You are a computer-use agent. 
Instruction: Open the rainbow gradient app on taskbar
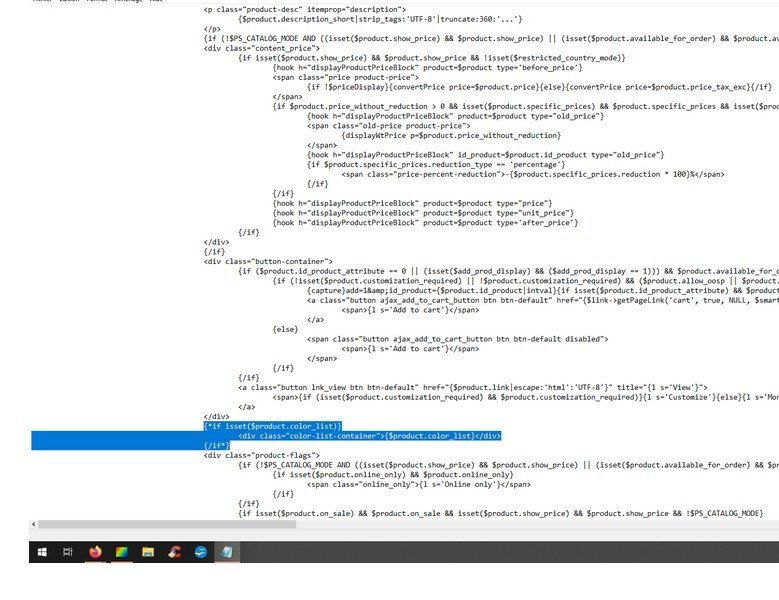pos(122,552)
